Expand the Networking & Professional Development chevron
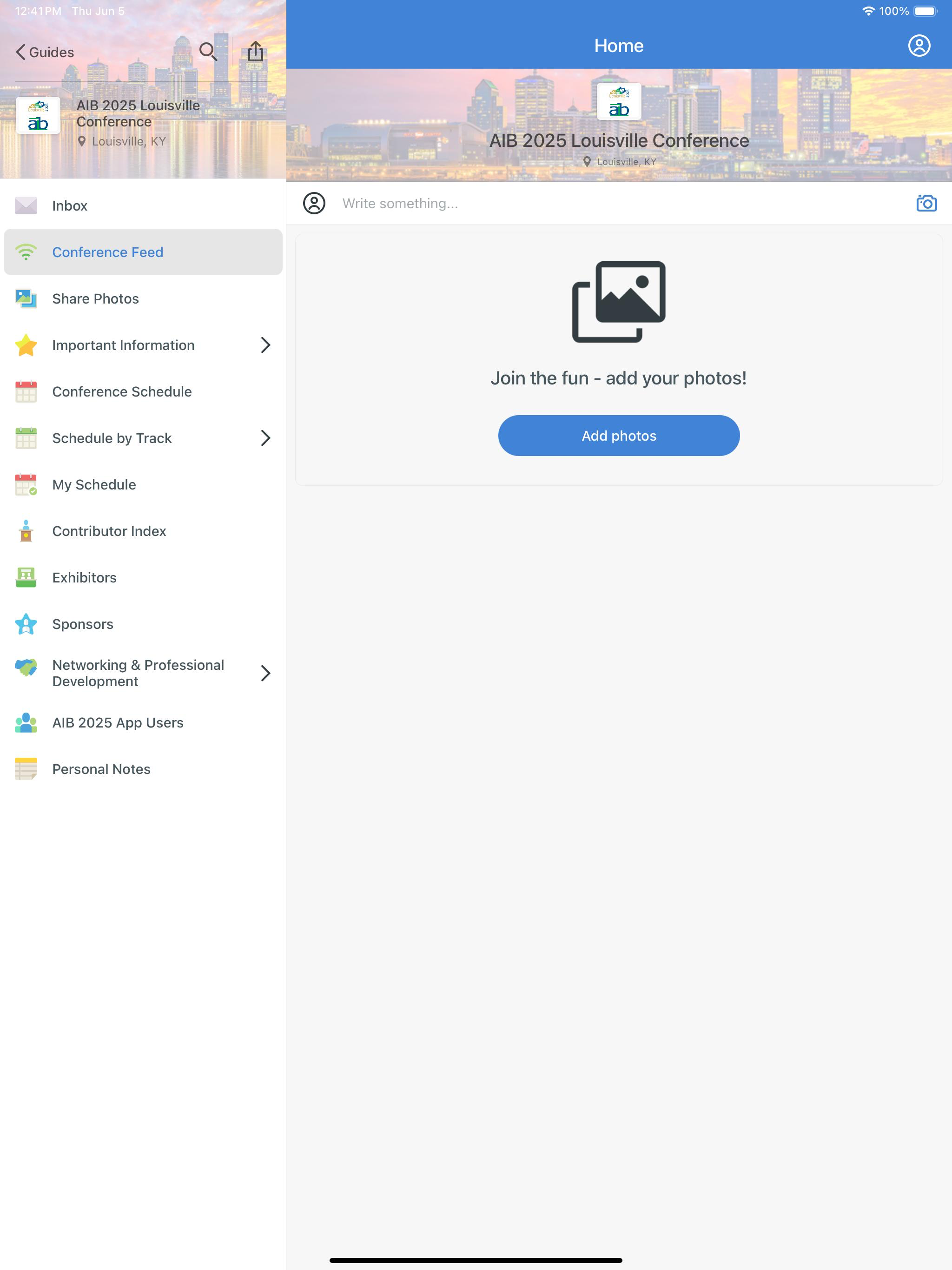Image resolution: width=952 pixels, height=1270 pixels. (265, 673)
